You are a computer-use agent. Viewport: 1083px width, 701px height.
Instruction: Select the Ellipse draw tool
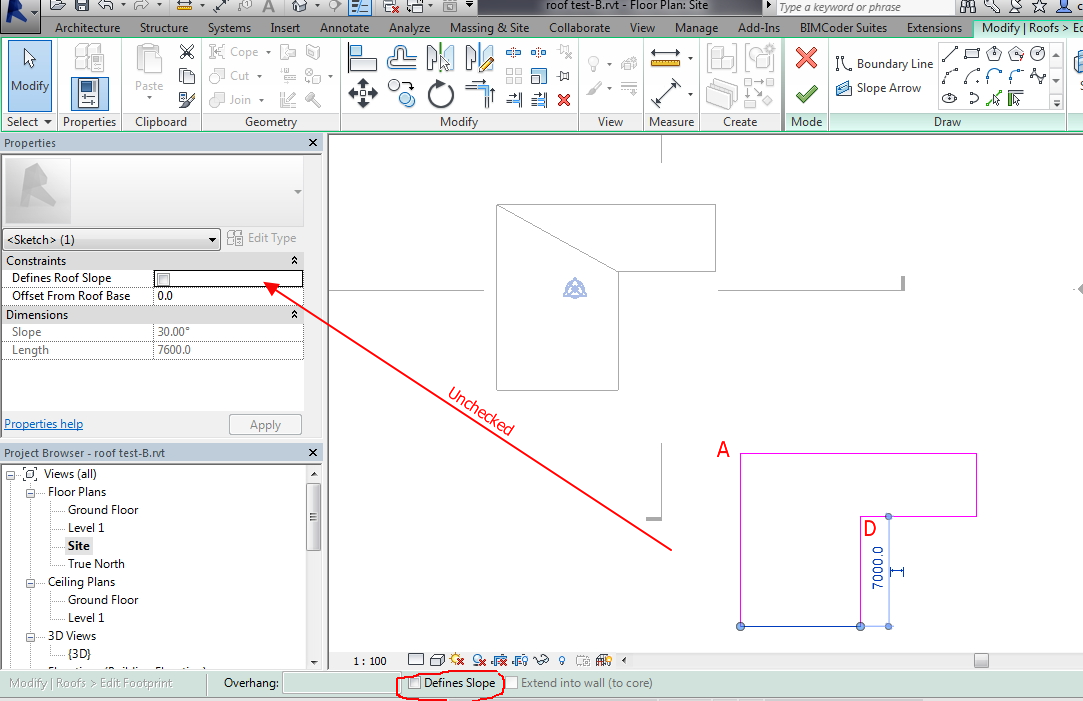coord(950,98)
